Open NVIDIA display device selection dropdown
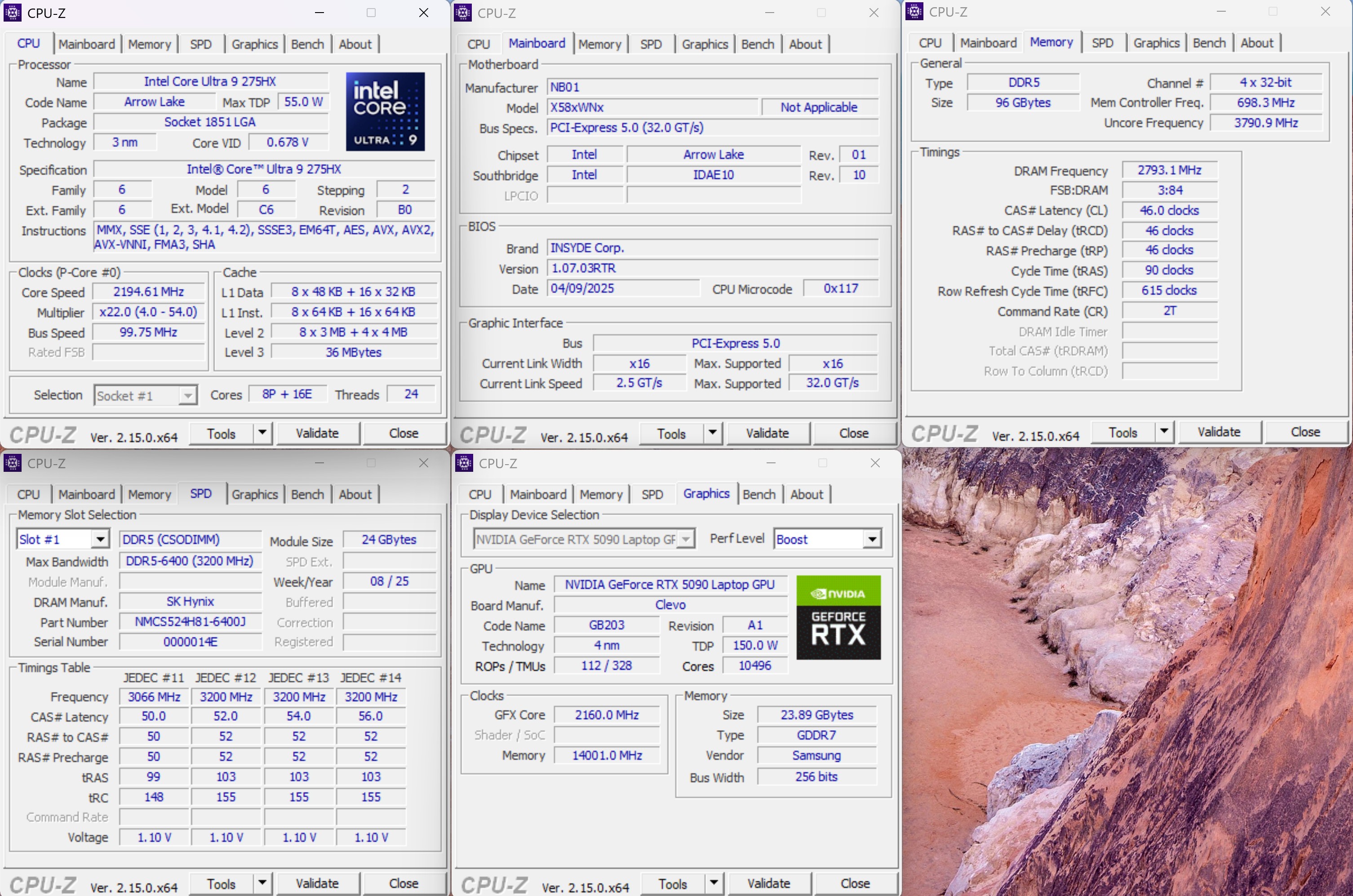Image resolution: width=1353 pixels, height=896 pixels. 686,539
